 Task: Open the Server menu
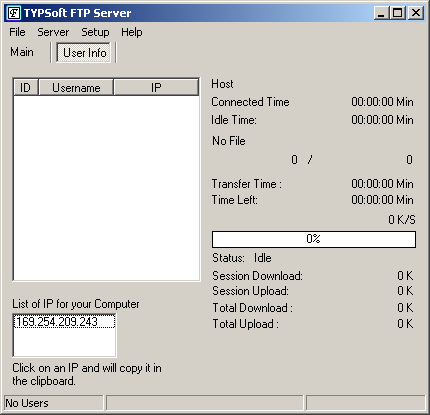[x=53, y=32]
